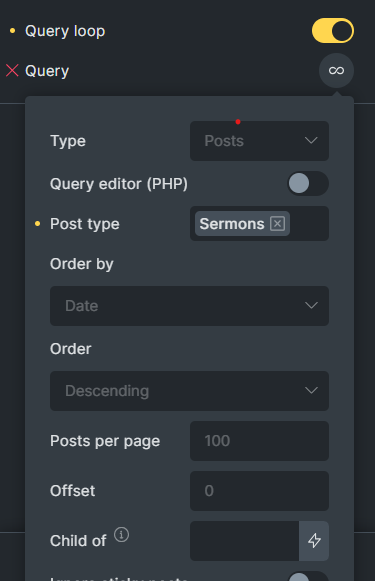Click the yellow dot beside Query loop
375x581 pixels.
[x=13, y=31]
